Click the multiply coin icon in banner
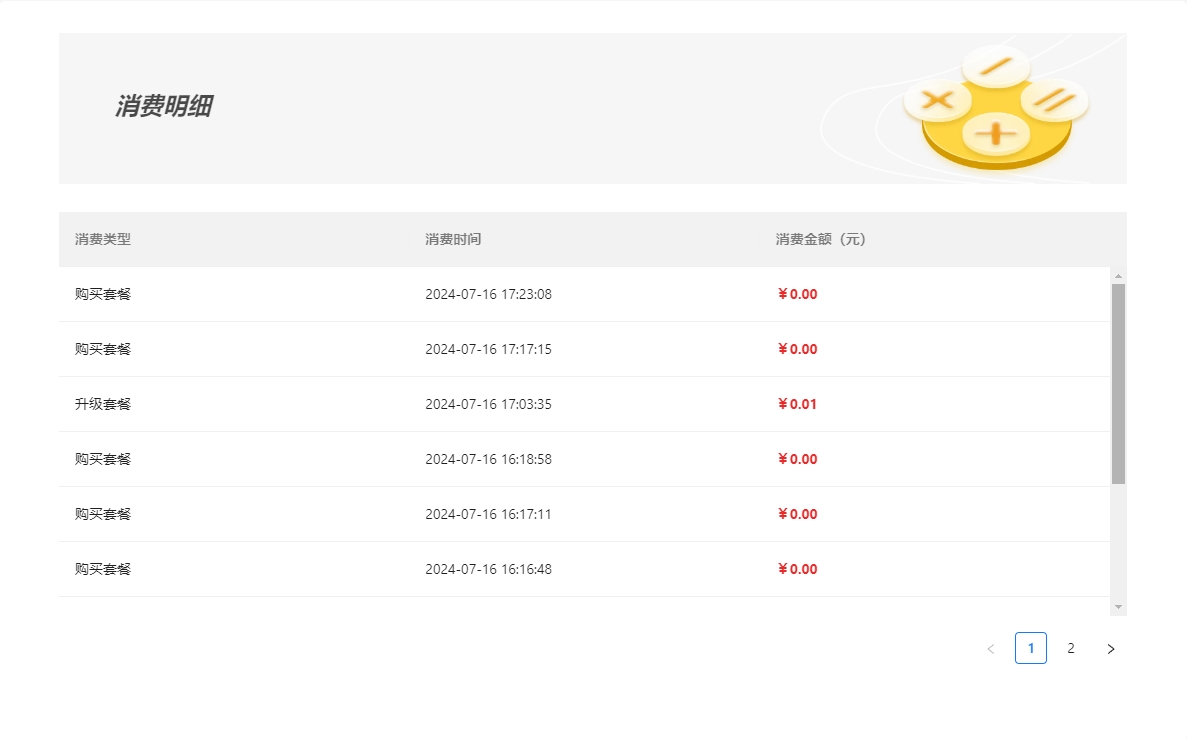This screenshot has height=738, width=1187. (937, 100)
